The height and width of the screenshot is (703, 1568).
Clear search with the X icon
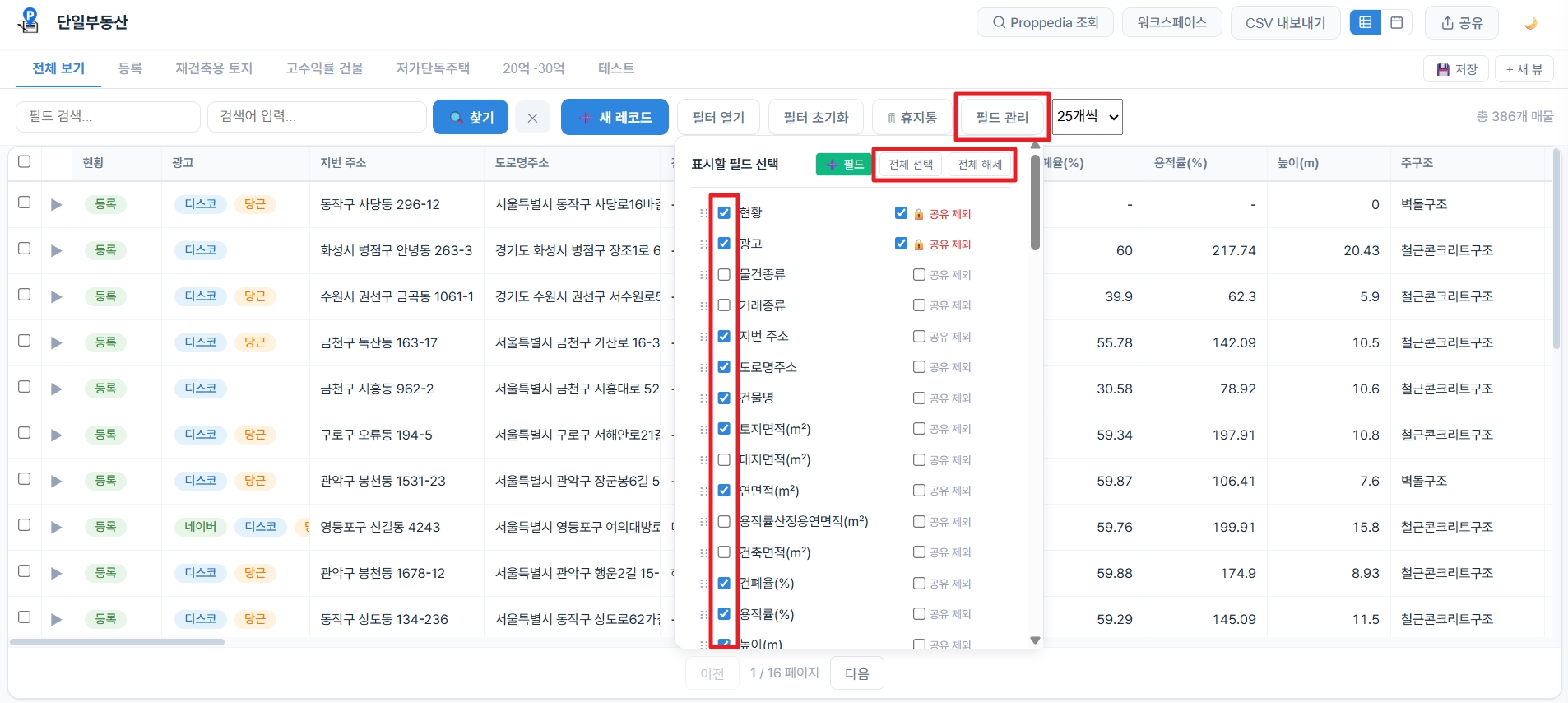click(532, 118)
